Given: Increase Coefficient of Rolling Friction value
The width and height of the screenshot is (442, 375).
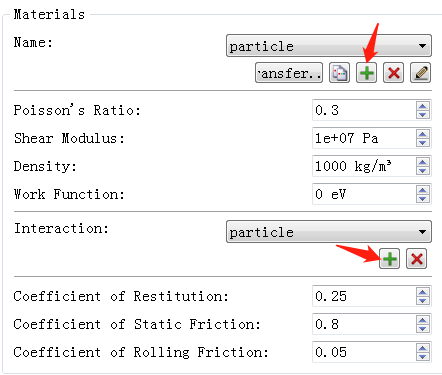Looking at the screenshot, I should pyautogui.click(x=422, y=348).
